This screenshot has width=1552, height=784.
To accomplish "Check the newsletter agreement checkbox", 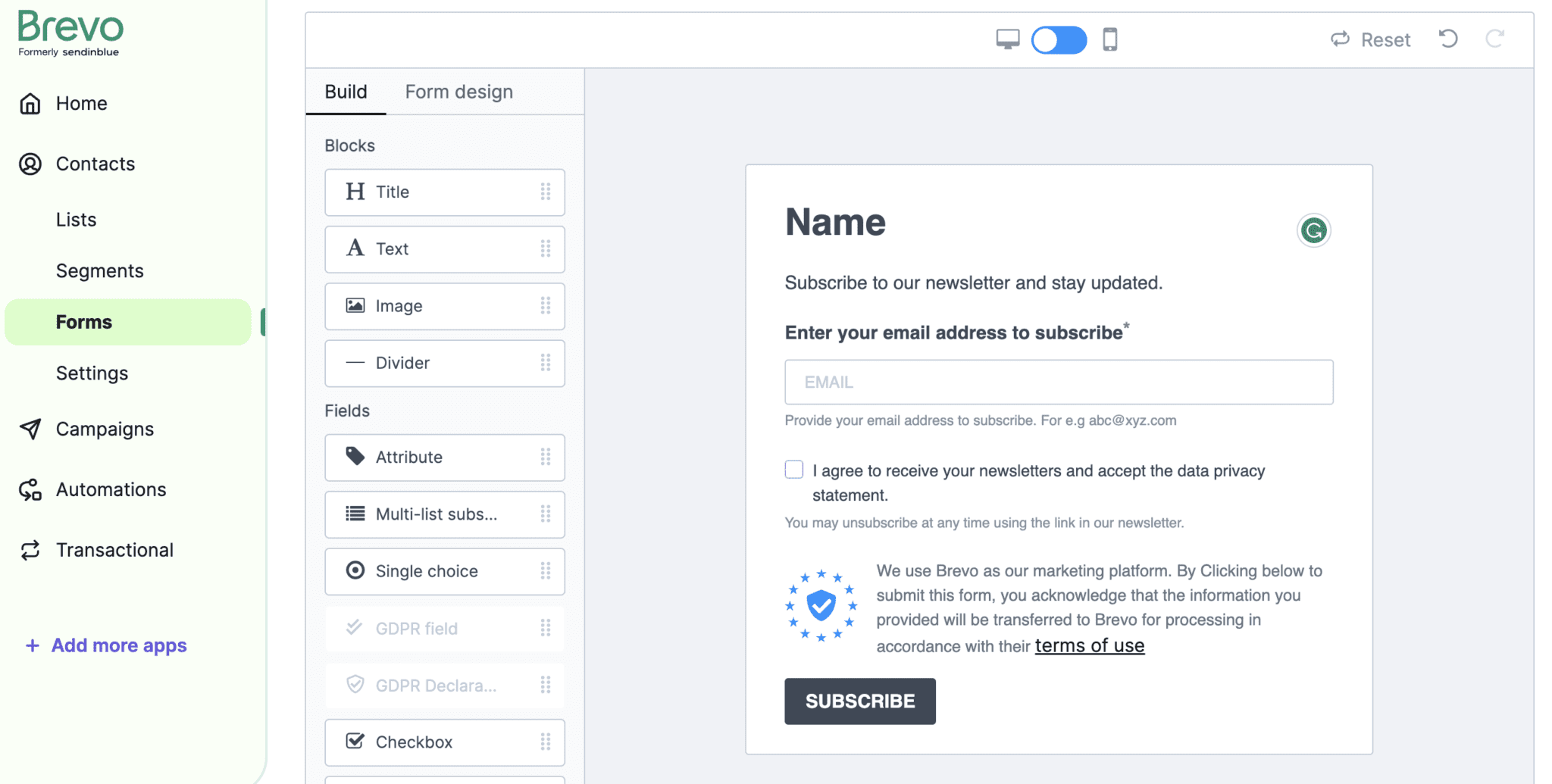I will (793, 470).
